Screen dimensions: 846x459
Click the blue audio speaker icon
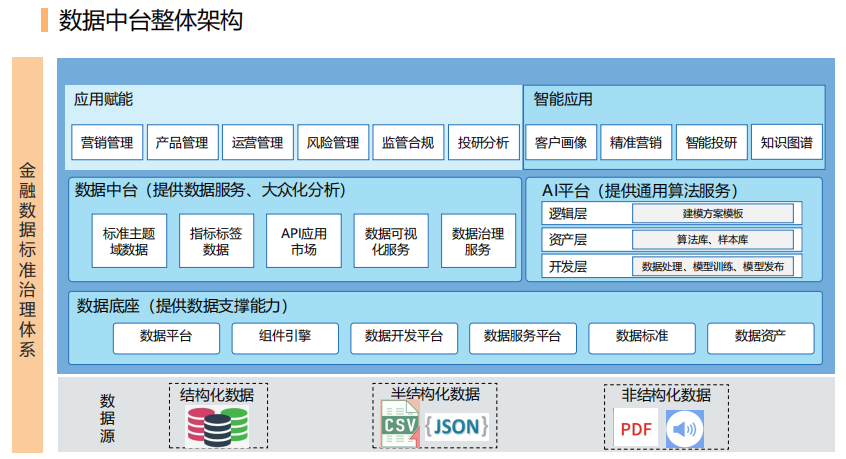685,429
